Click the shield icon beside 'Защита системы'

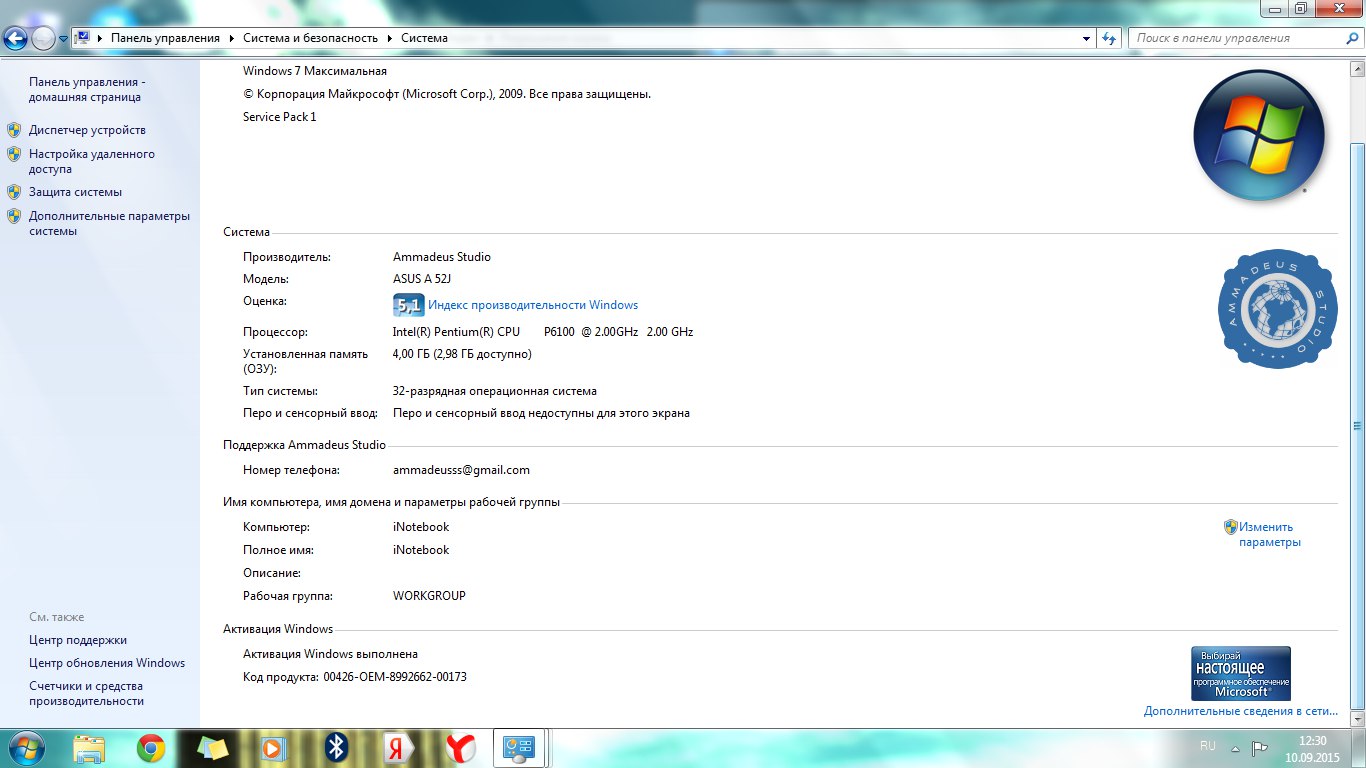click(14, 192)
